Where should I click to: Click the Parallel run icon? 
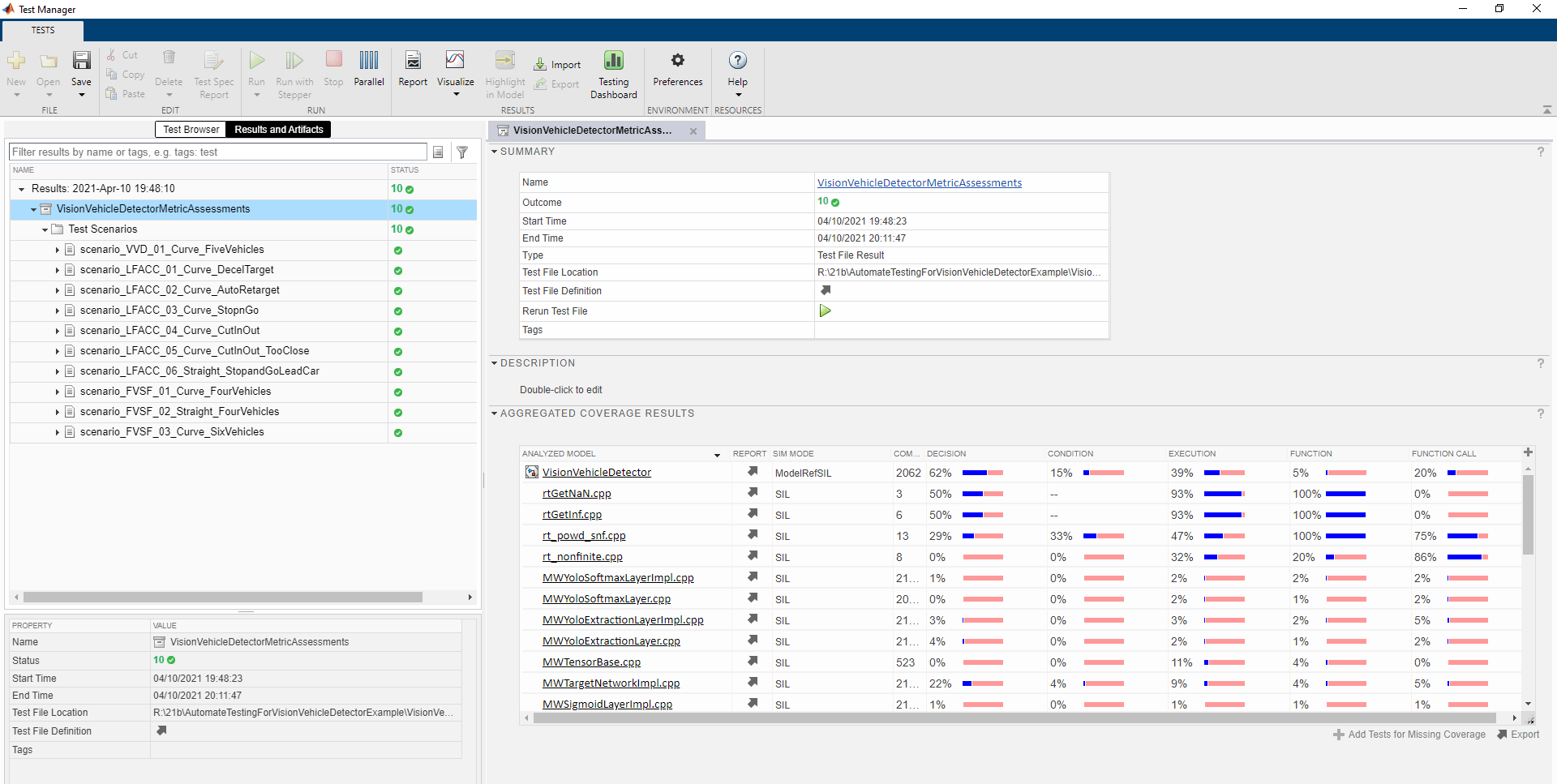click(x=369, y=62)
